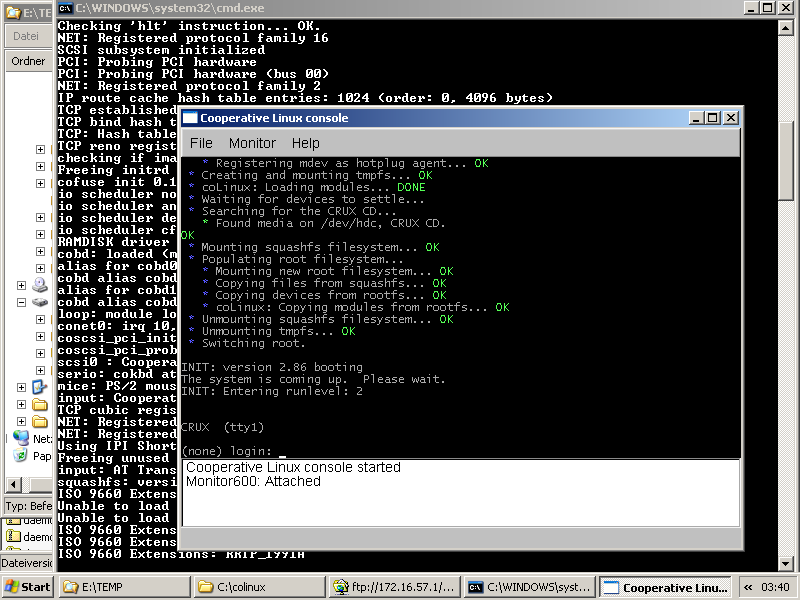The height and width of the screenshot is (600, 800).
Task: Open the Monitor menu in Cooperative Linux console
Action: [x=252, y=143]
